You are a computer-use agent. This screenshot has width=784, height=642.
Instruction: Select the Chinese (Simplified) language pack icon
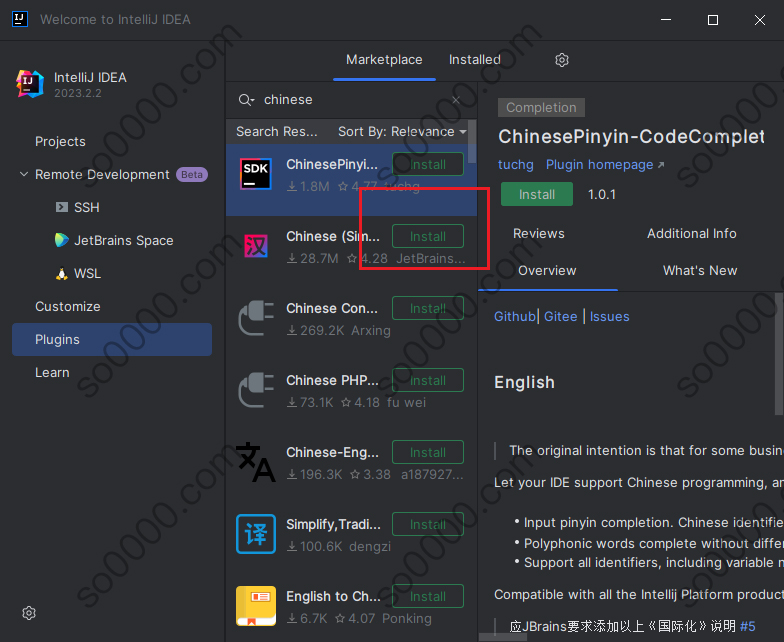(256, 246)
